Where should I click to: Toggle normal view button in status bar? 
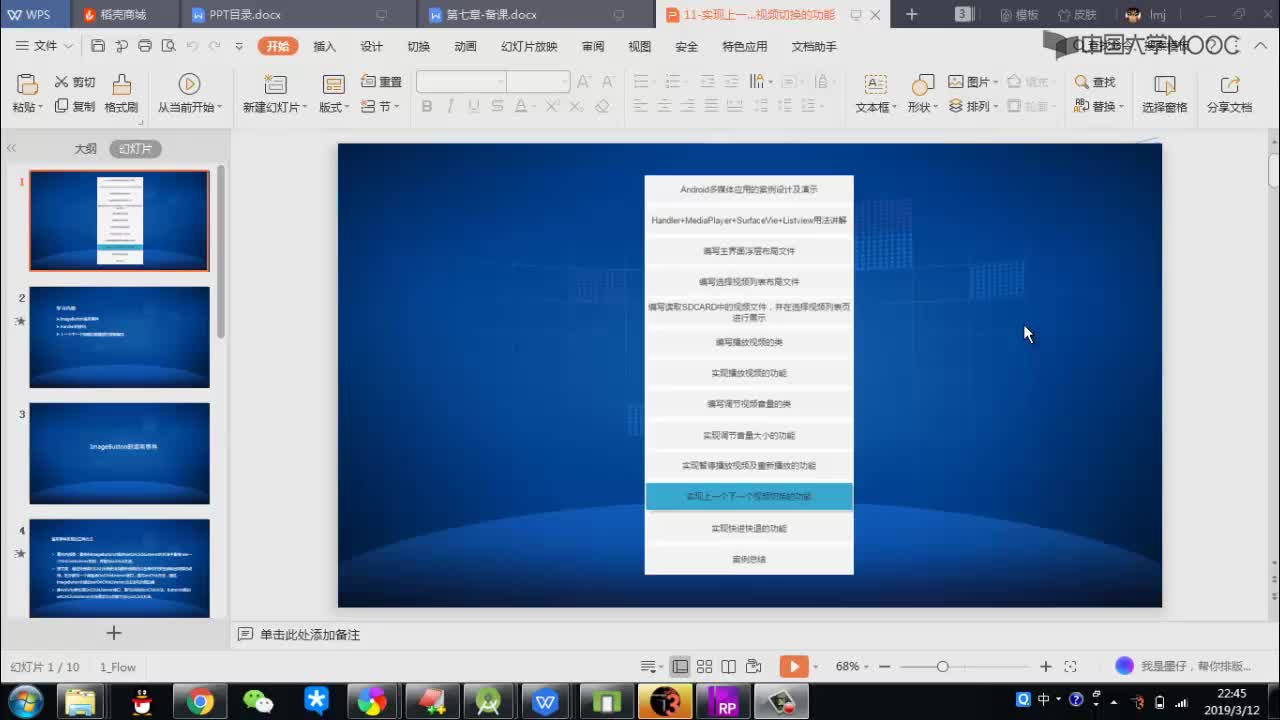(680, 666)
